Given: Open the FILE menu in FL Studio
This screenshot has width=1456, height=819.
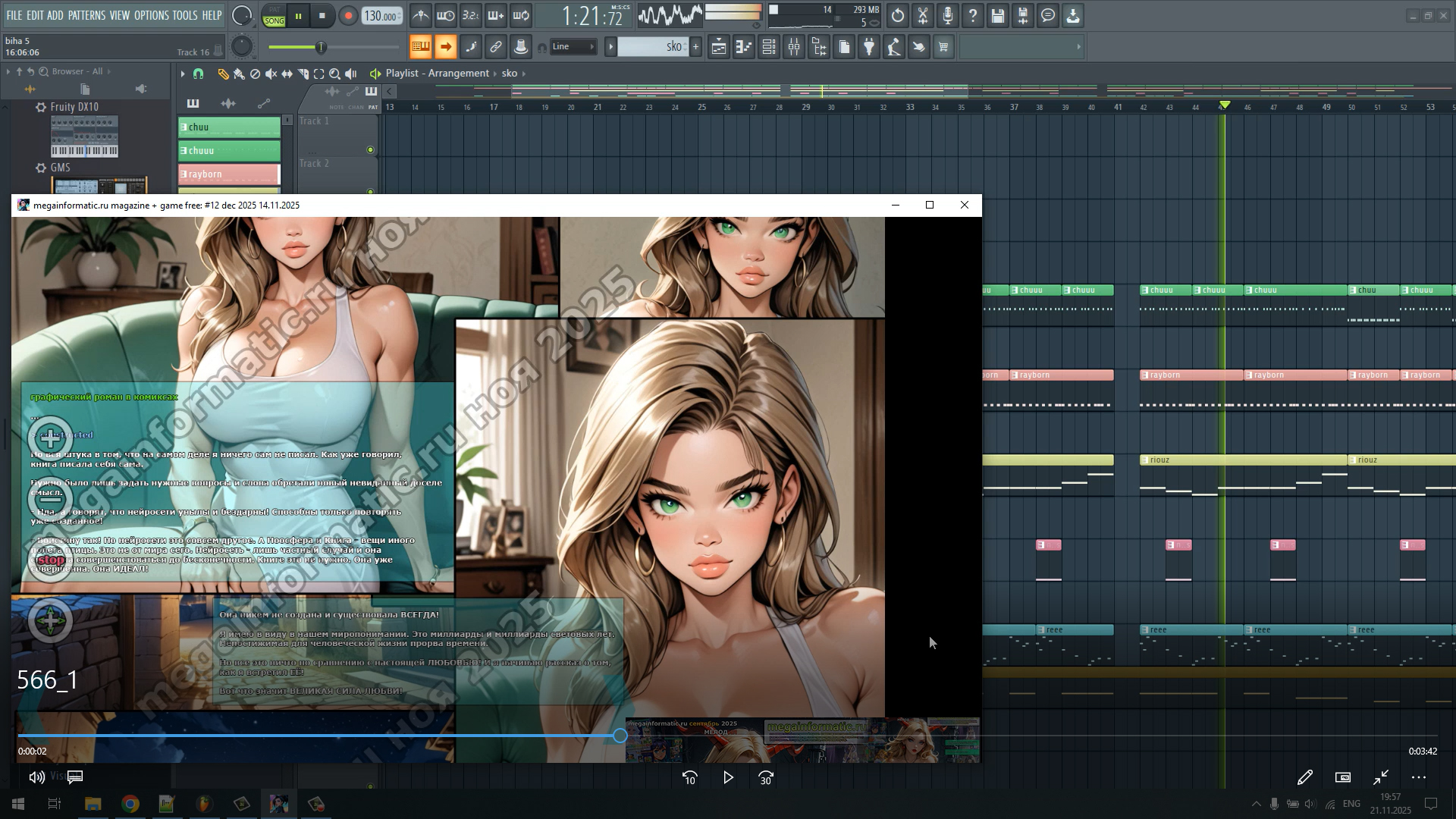Looking at the screenshot, I should click(14, 15).
